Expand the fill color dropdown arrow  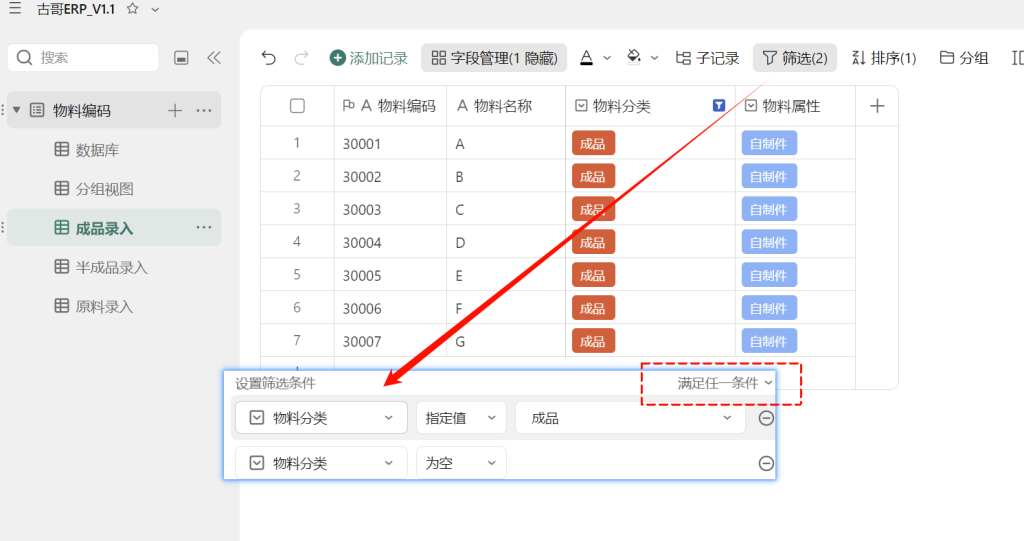coord(654,58)
